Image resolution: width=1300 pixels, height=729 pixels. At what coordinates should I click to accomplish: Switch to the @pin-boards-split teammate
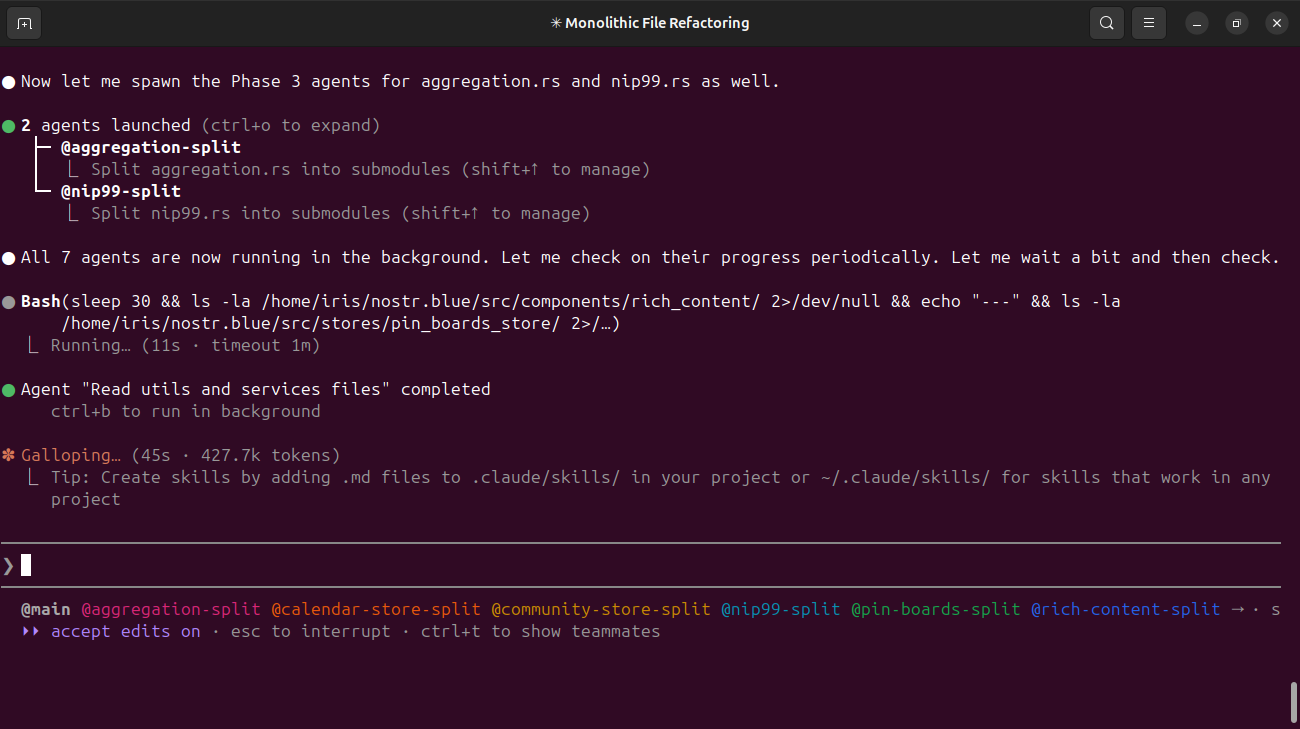pyautogui.click(x=935, y=609)
